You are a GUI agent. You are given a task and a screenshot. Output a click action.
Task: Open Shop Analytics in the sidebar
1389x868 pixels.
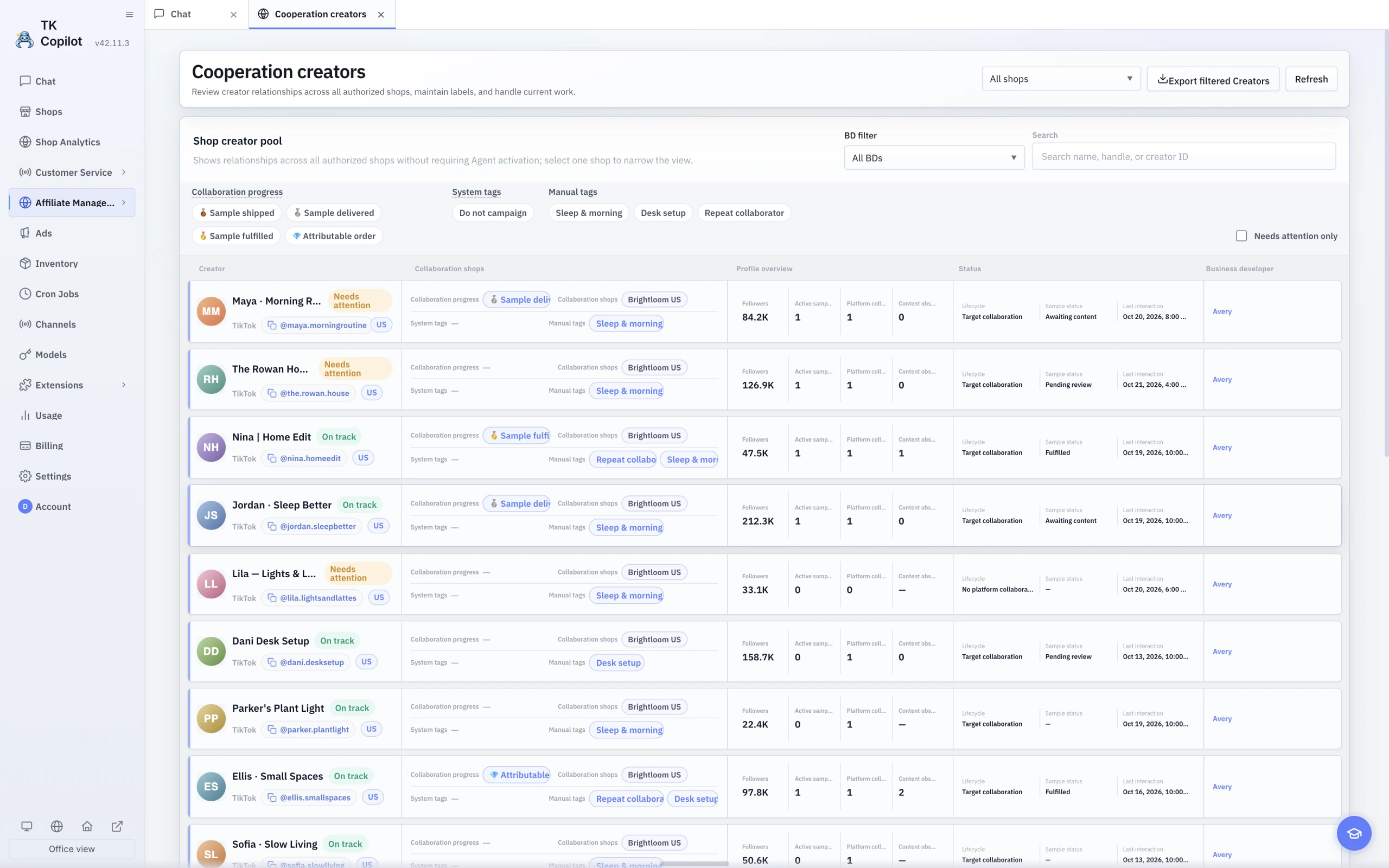pyautogui.click(x=72, y=142)
